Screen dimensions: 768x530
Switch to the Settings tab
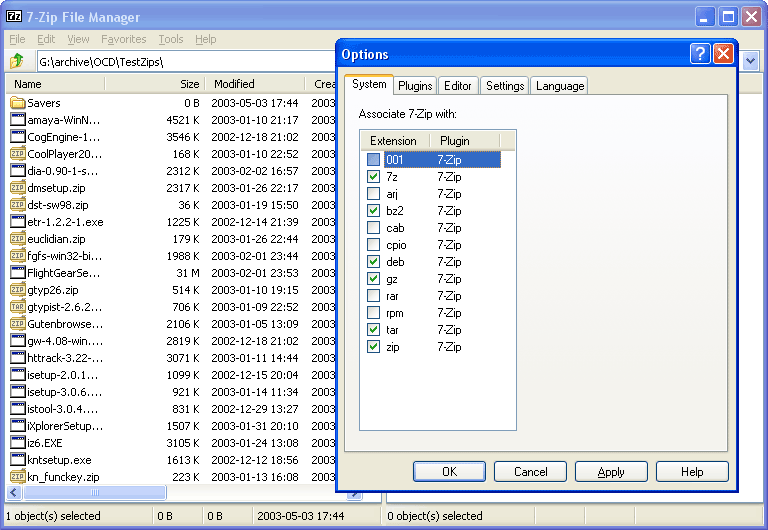(505, 86)
